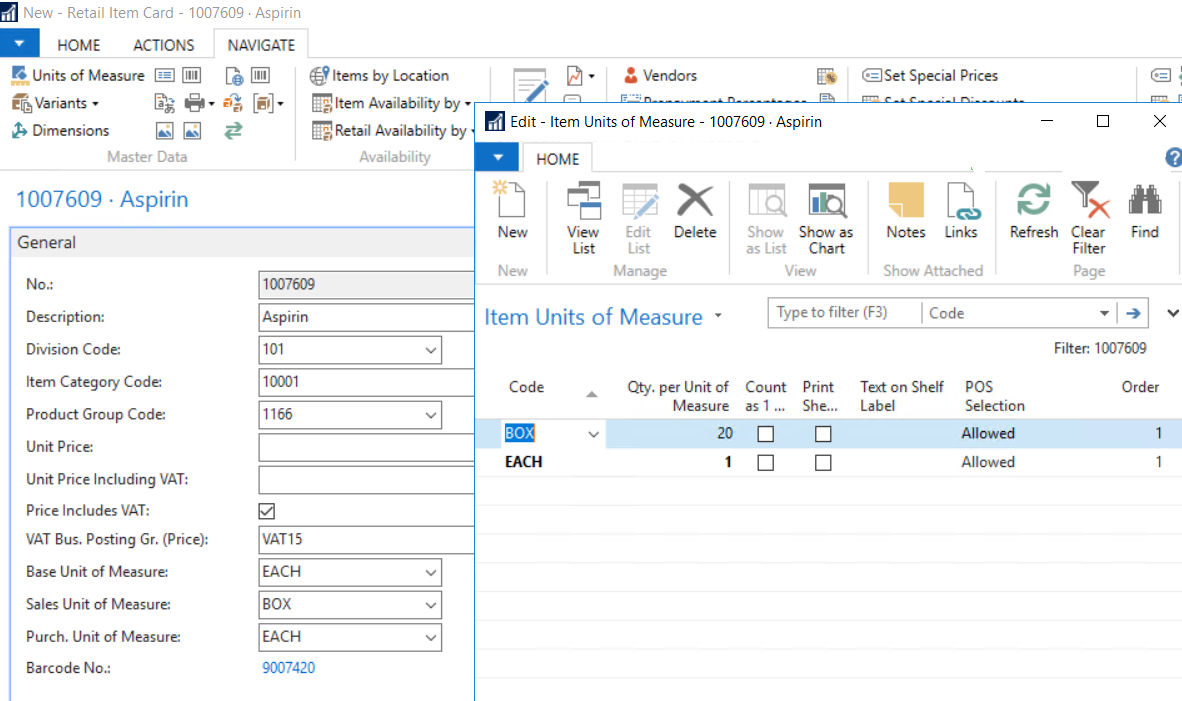Click the green swap arrows icon
The width and height of the screenshot is (1182, 701).
point(233,130)
